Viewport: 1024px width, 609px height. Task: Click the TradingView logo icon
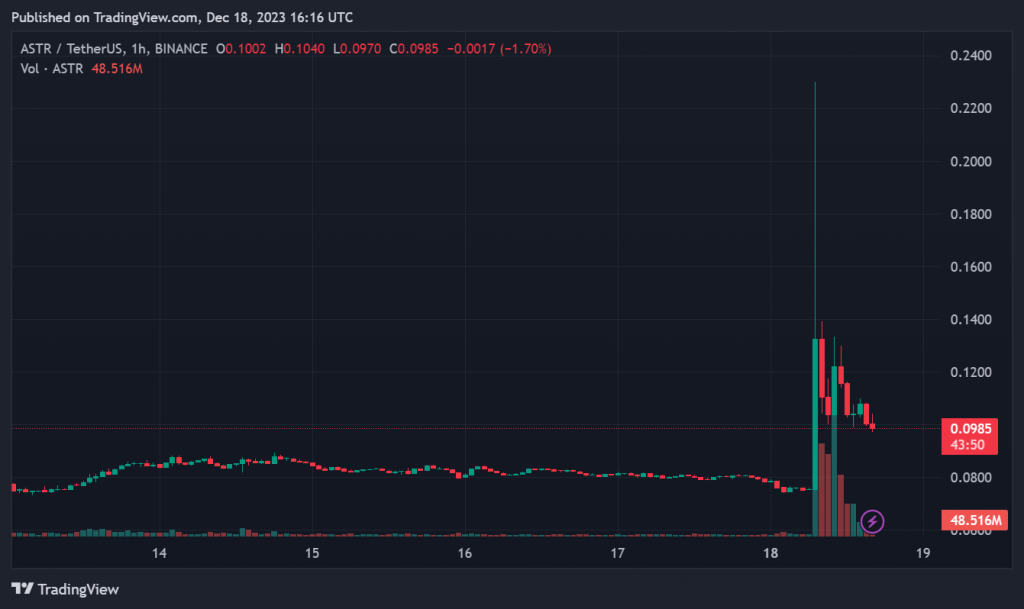(24, 589)
